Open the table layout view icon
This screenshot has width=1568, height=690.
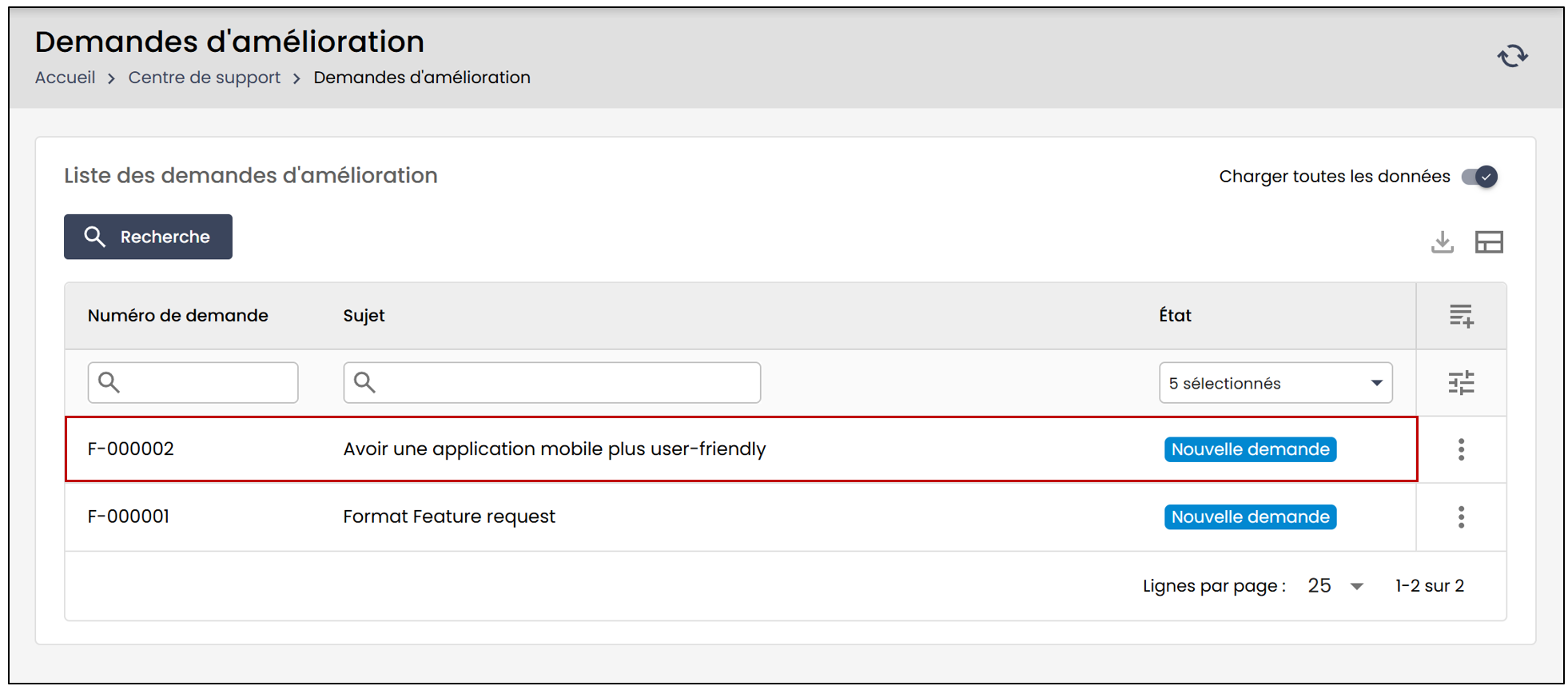pyautogui.click(x=1489, y=242)
